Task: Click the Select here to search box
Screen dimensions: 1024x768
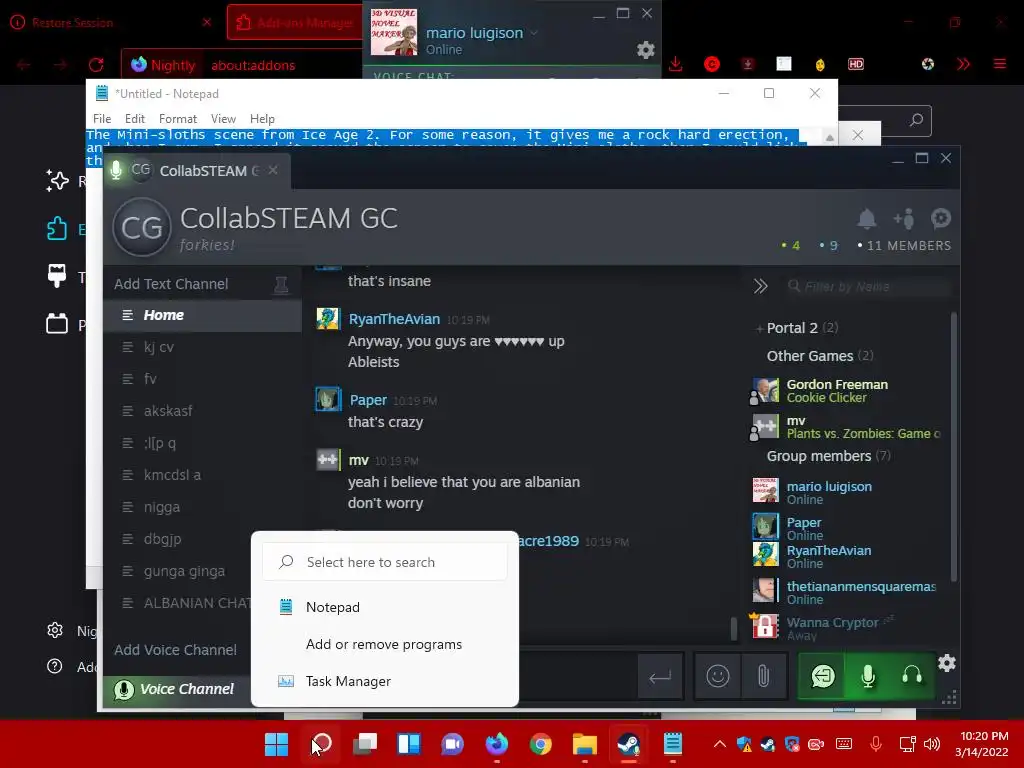Action: point(385,562)
